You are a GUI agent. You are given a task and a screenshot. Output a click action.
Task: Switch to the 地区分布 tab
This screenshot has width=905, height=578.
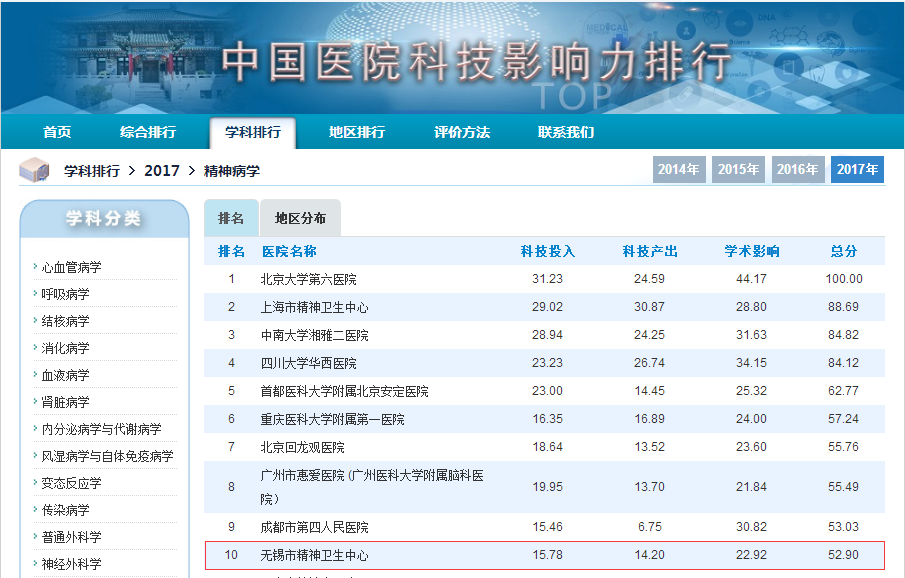[x=300, y=218]
